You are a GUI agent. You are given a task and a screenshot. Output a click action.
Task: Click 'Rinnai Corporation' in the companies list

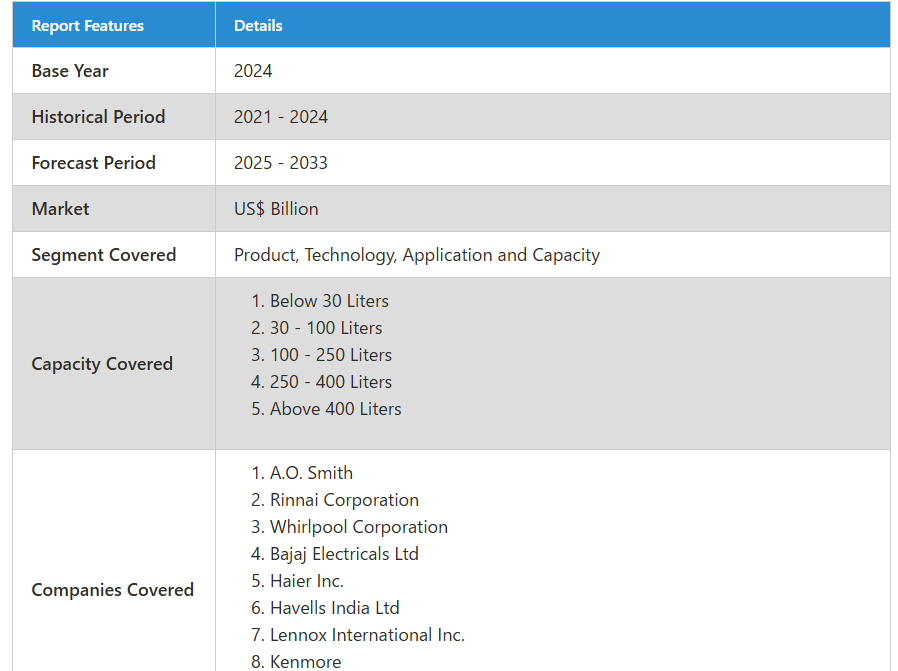click(x=345, y=500)
